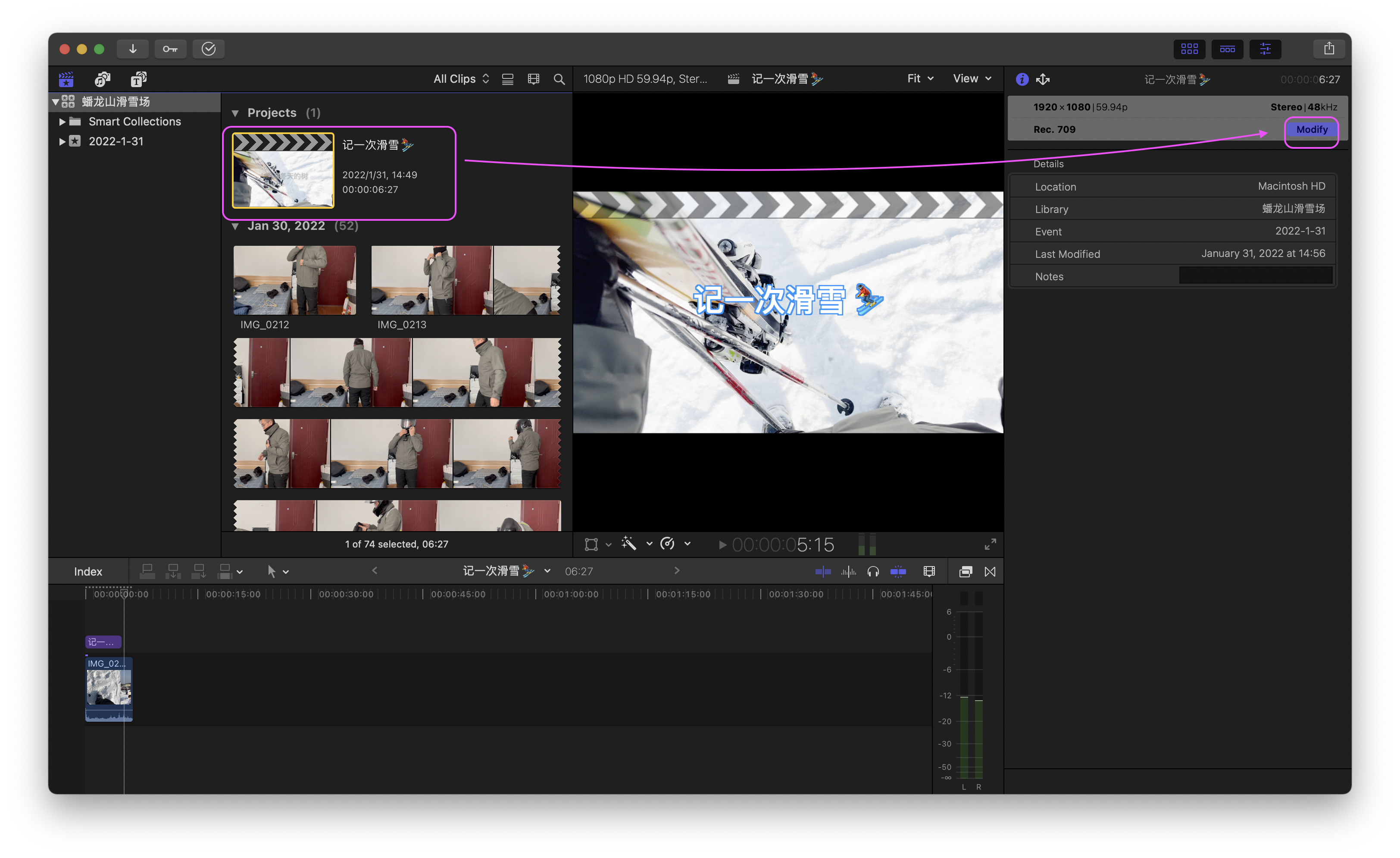
Task: Toggle the browser panel visibility button
Action: [1189, 49]
